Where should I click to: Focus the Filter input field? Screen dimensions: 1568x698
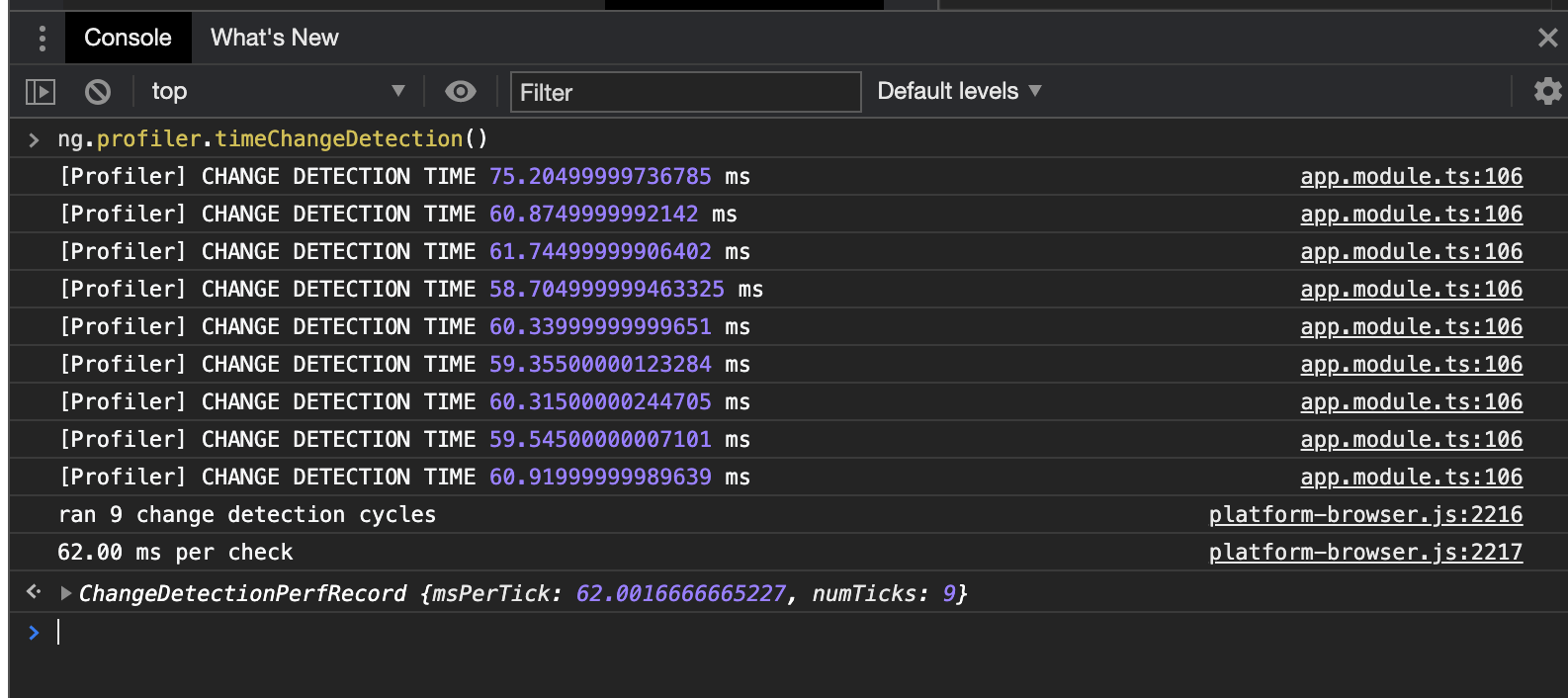point(685,92)
